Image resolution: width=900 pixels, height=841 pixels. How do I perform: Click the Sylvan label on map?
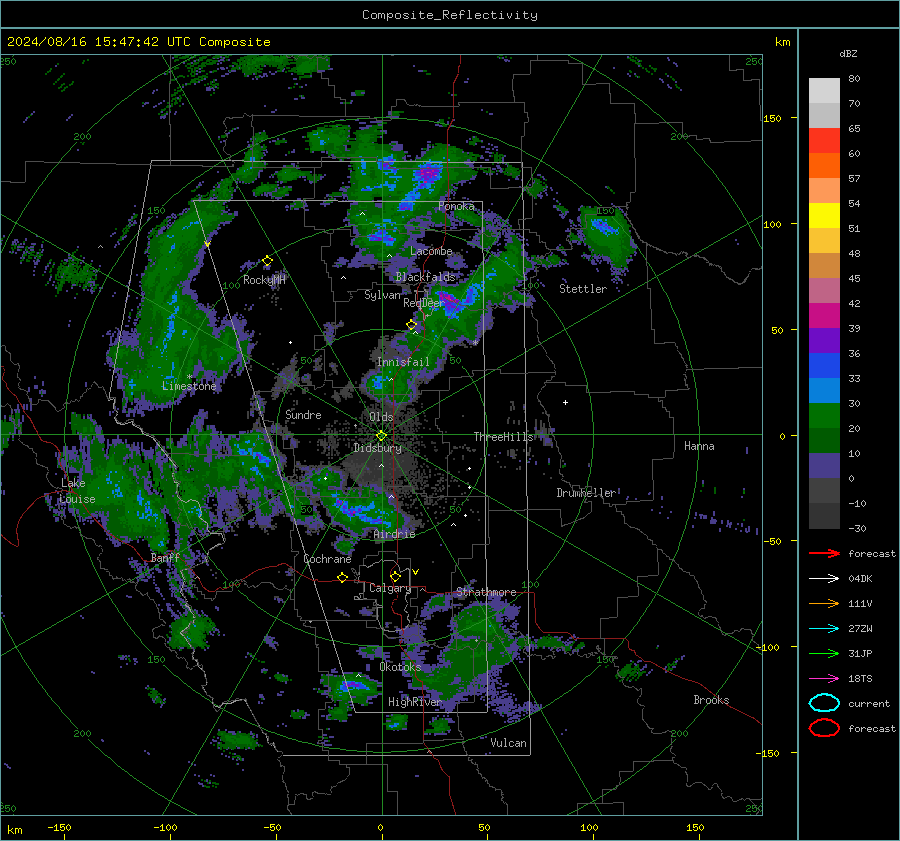(x=382, y=295)
